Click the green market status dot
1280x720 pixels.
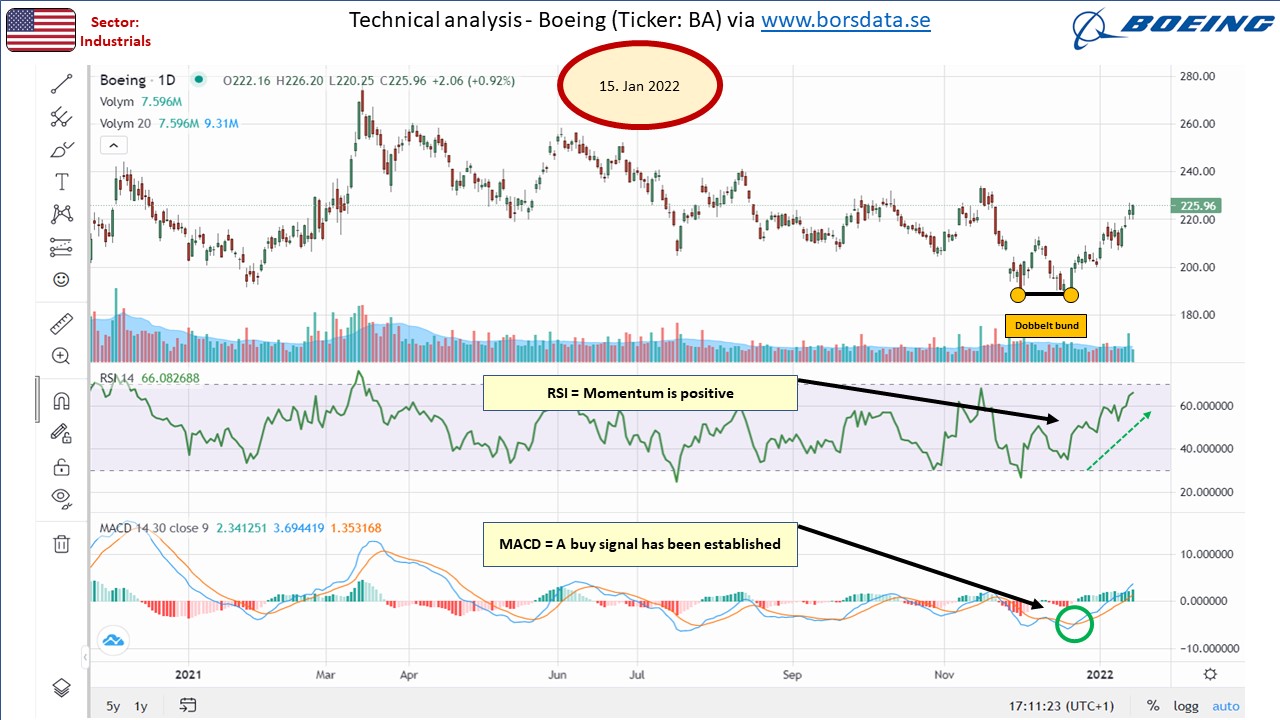tap(200, 80)
